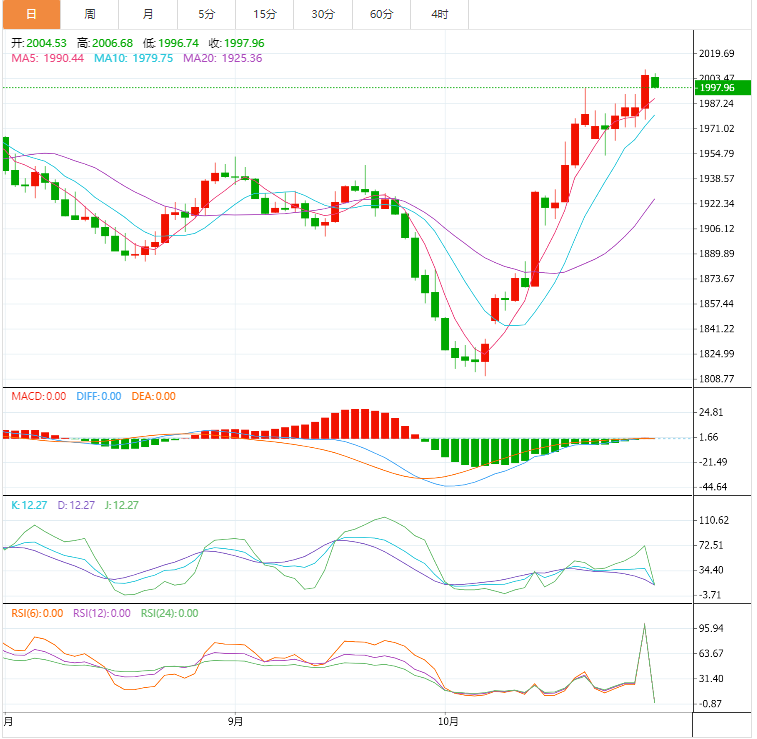Viewport: 757px width, 739px height.
Task: Switch to the 5分 chart tab
Action: pyautogui.click(x=207, y=14)
